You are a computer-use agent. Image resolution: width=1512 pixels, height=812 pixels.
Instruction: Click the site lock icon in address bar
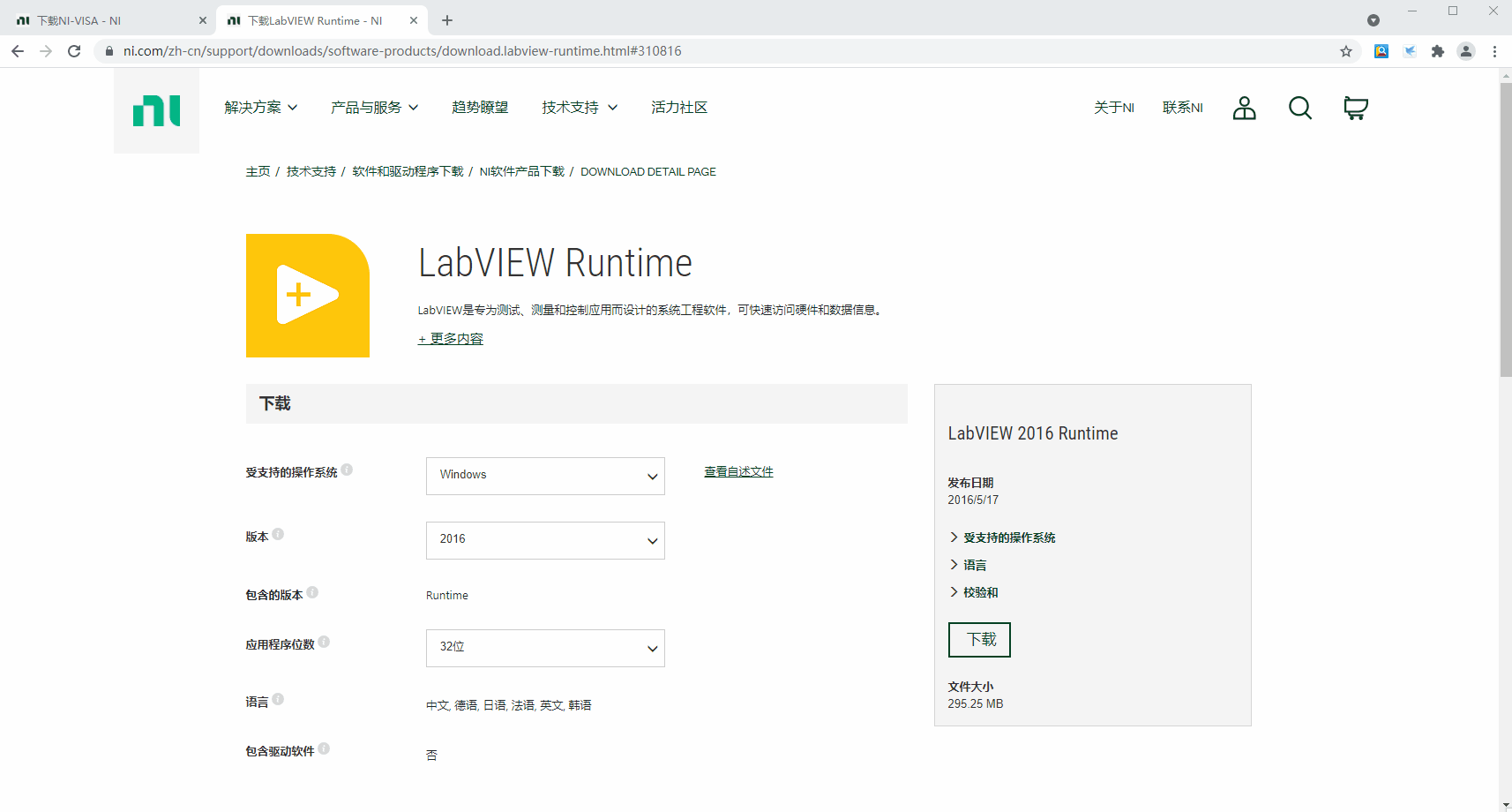[109, 51]
